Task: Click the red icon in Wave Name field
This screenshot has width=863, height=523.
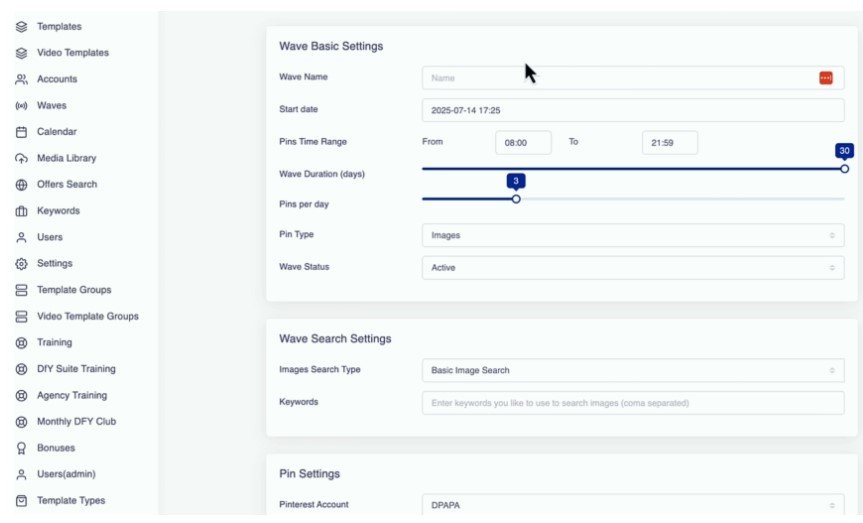Action: coord(826,78)
